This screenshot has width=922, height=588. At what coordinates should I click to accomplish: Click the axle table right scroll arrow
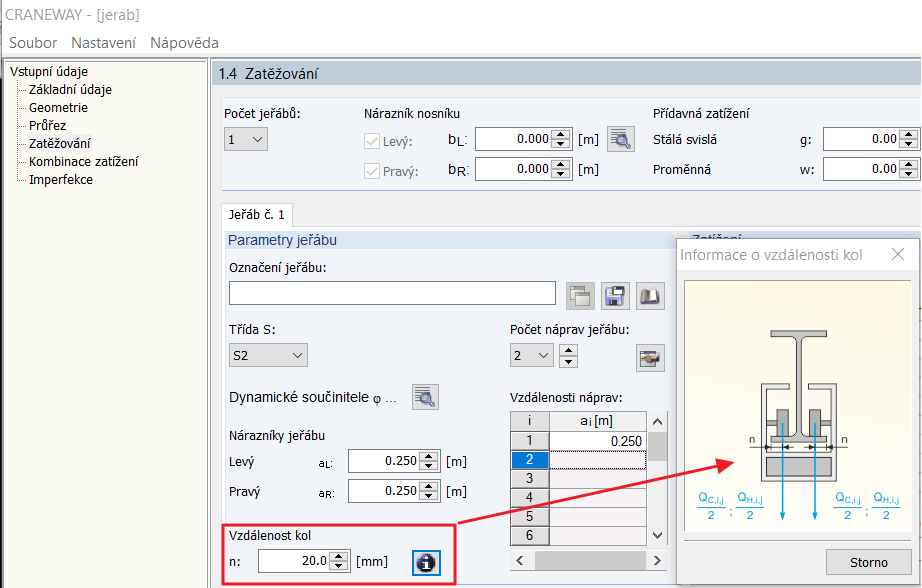coord(657,560)
